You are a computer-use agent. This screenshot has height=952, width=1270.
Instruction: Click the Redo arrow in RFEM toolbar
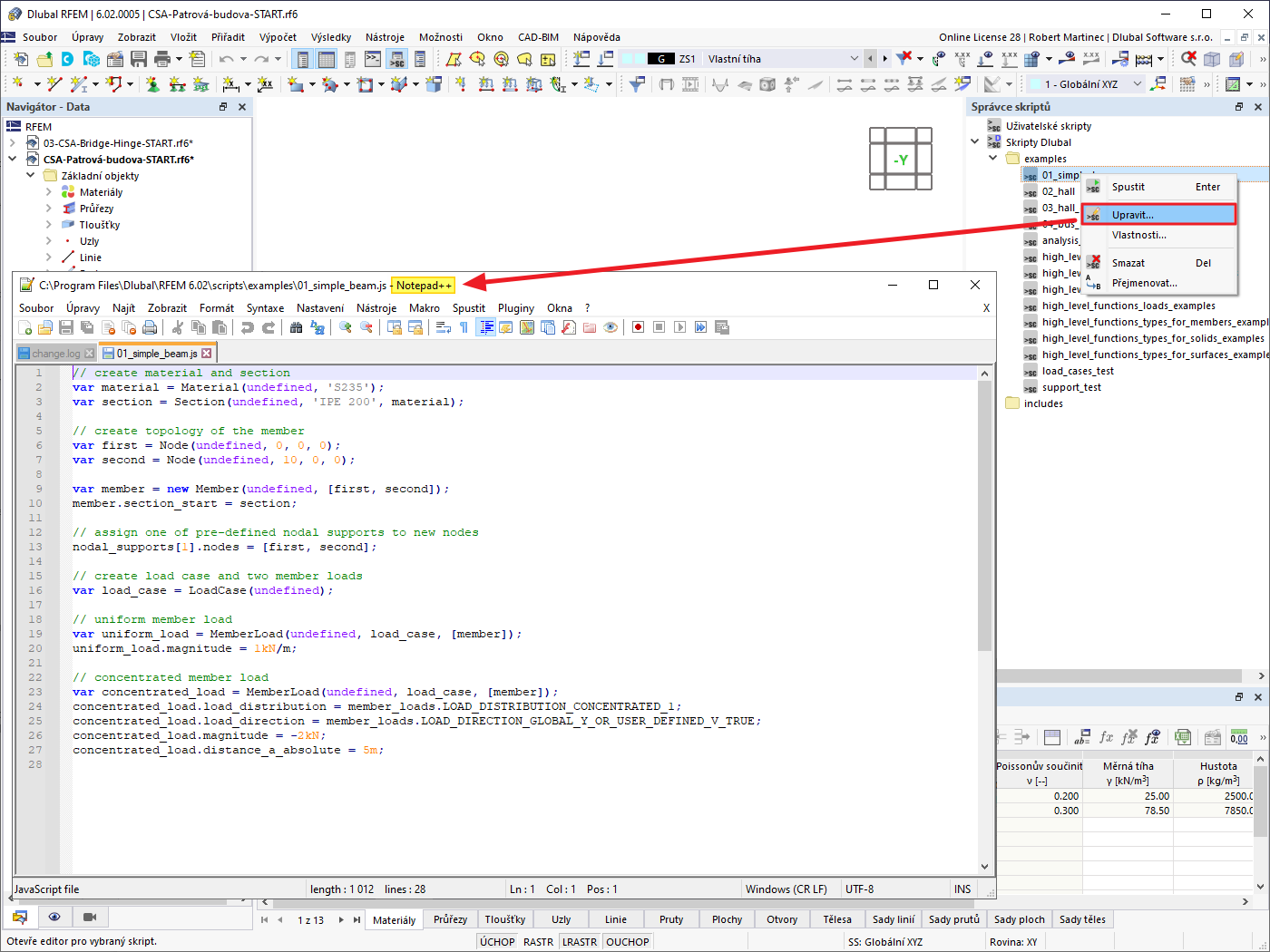tap(261, 59)
